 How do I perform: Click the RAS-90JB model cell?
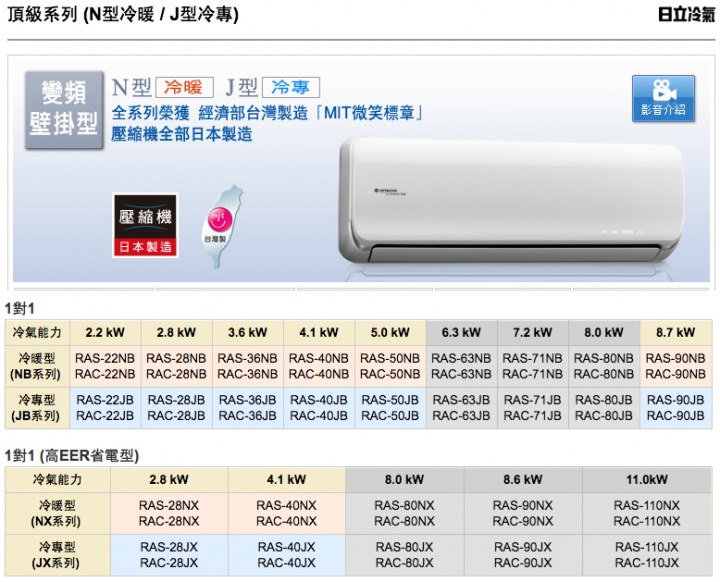pyautogui.click(x=675, y=408)
